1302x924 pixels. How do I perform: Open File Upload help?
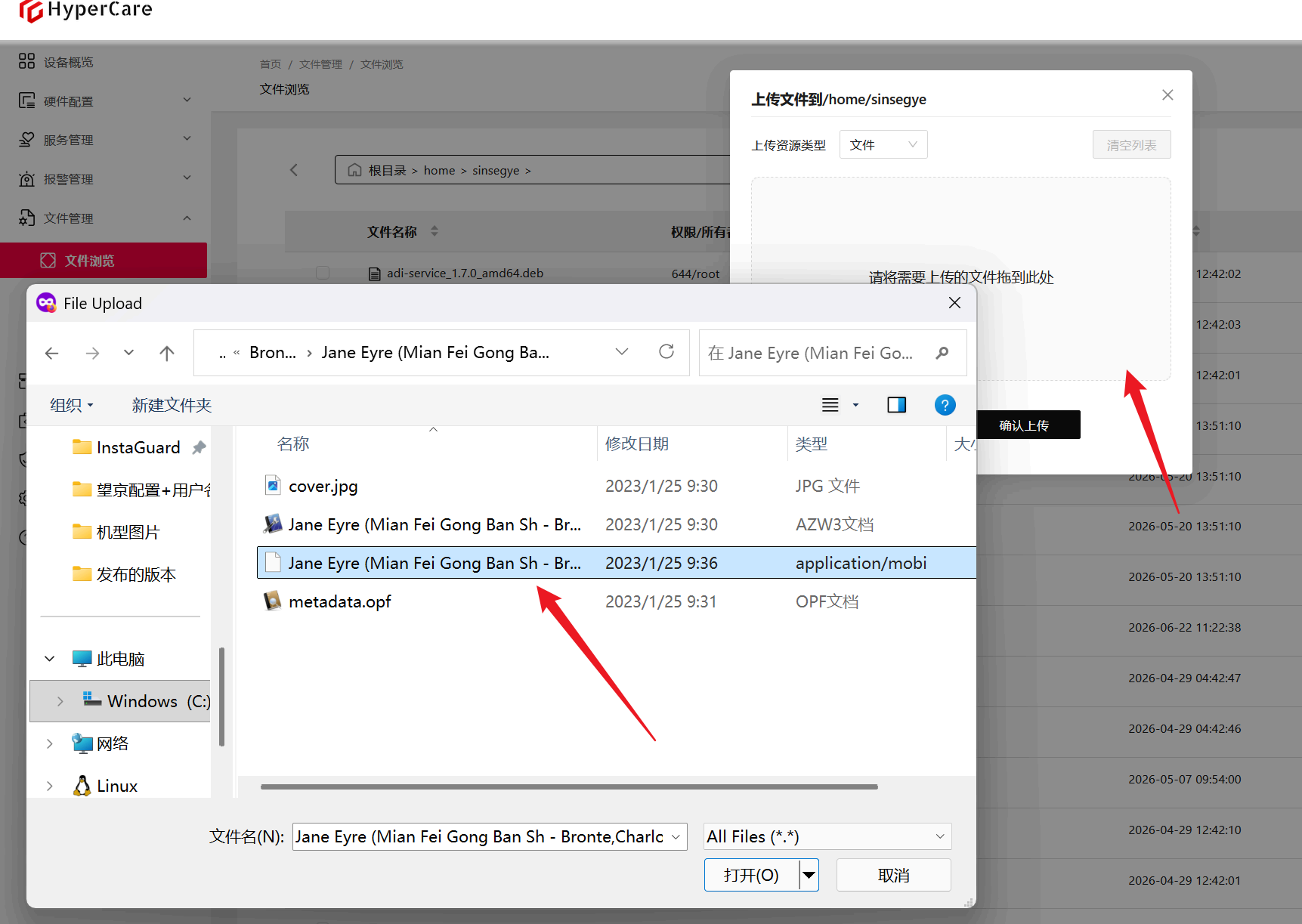point(945,405)
